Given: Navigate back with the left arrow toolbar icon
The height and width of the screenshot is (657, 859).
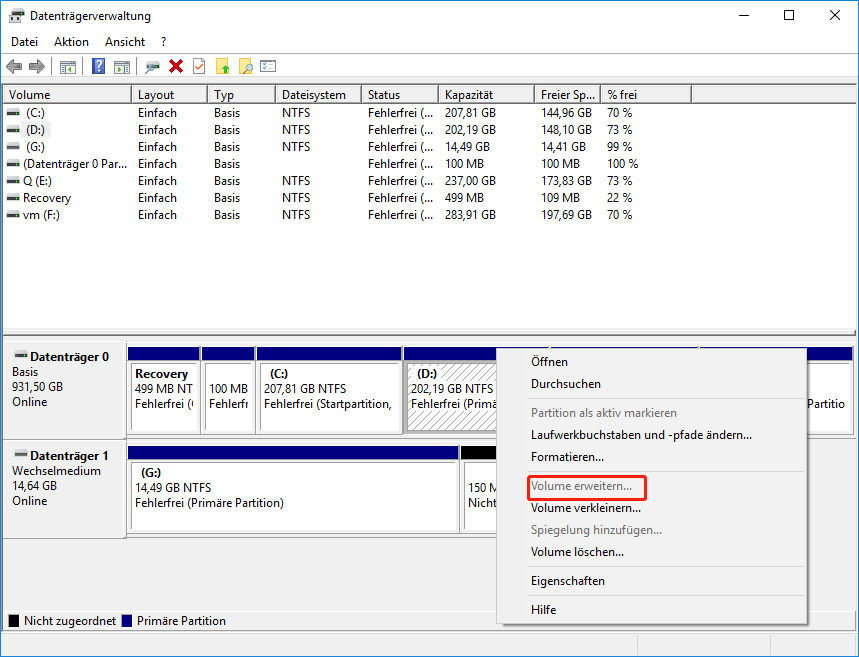Looking at the screenshot, I should pos(13,66).
